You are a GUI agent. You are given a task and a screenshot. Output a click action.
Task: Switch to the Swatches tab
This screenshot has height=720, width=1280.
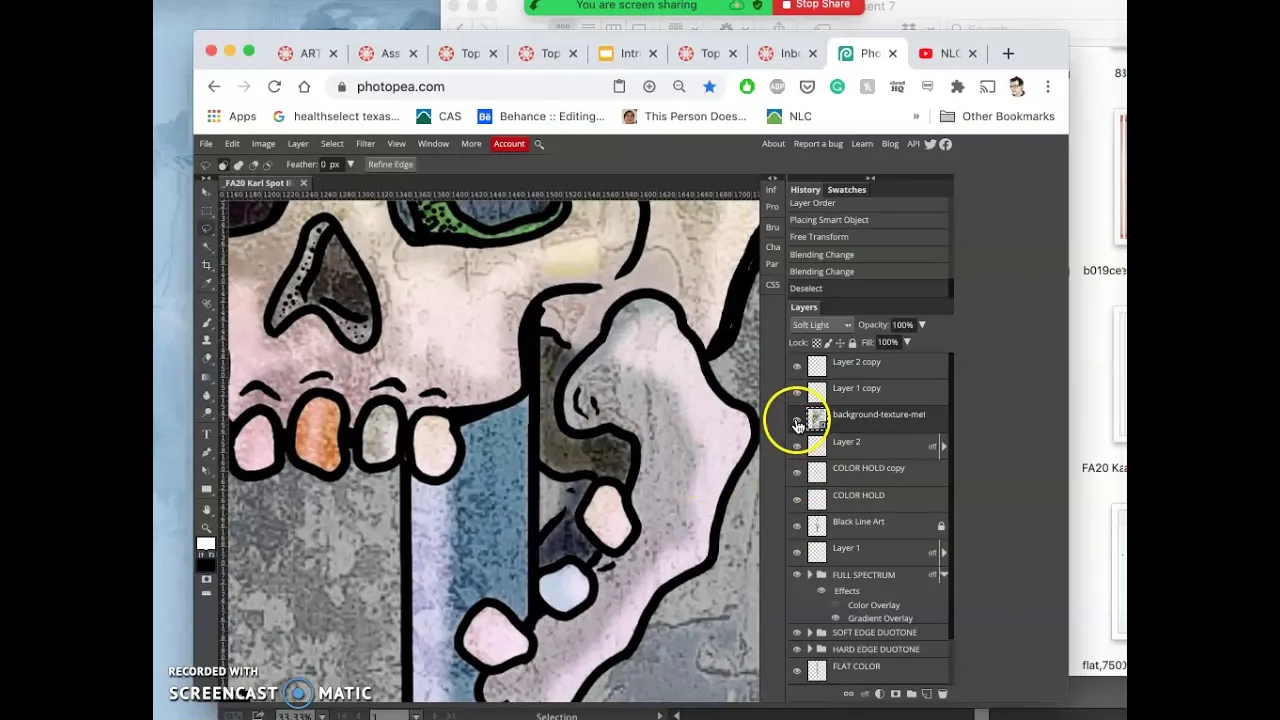click(x=847, y=190)
